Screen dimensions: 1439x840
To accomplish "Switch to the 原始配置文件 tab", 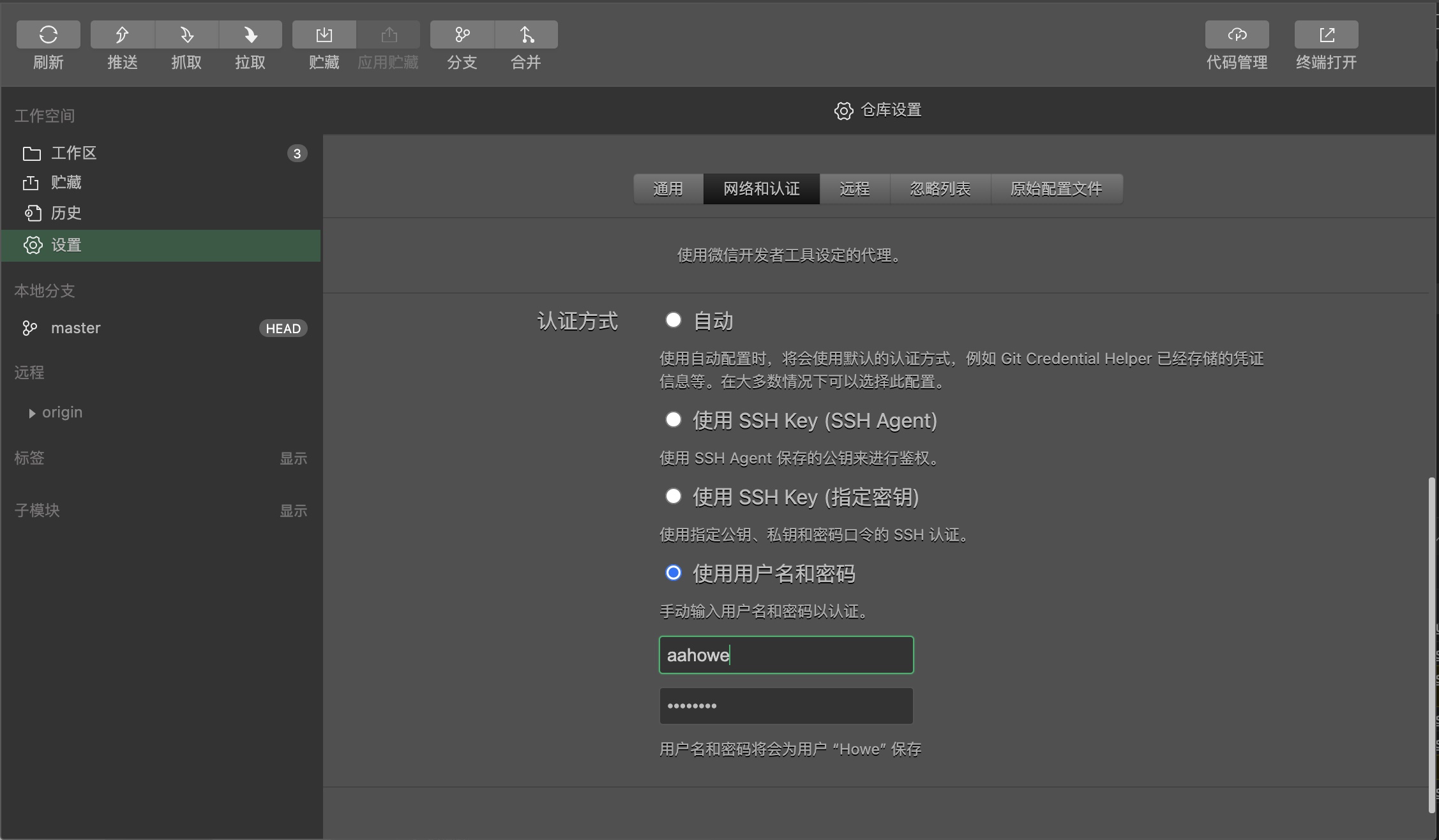I will 1057,189.
